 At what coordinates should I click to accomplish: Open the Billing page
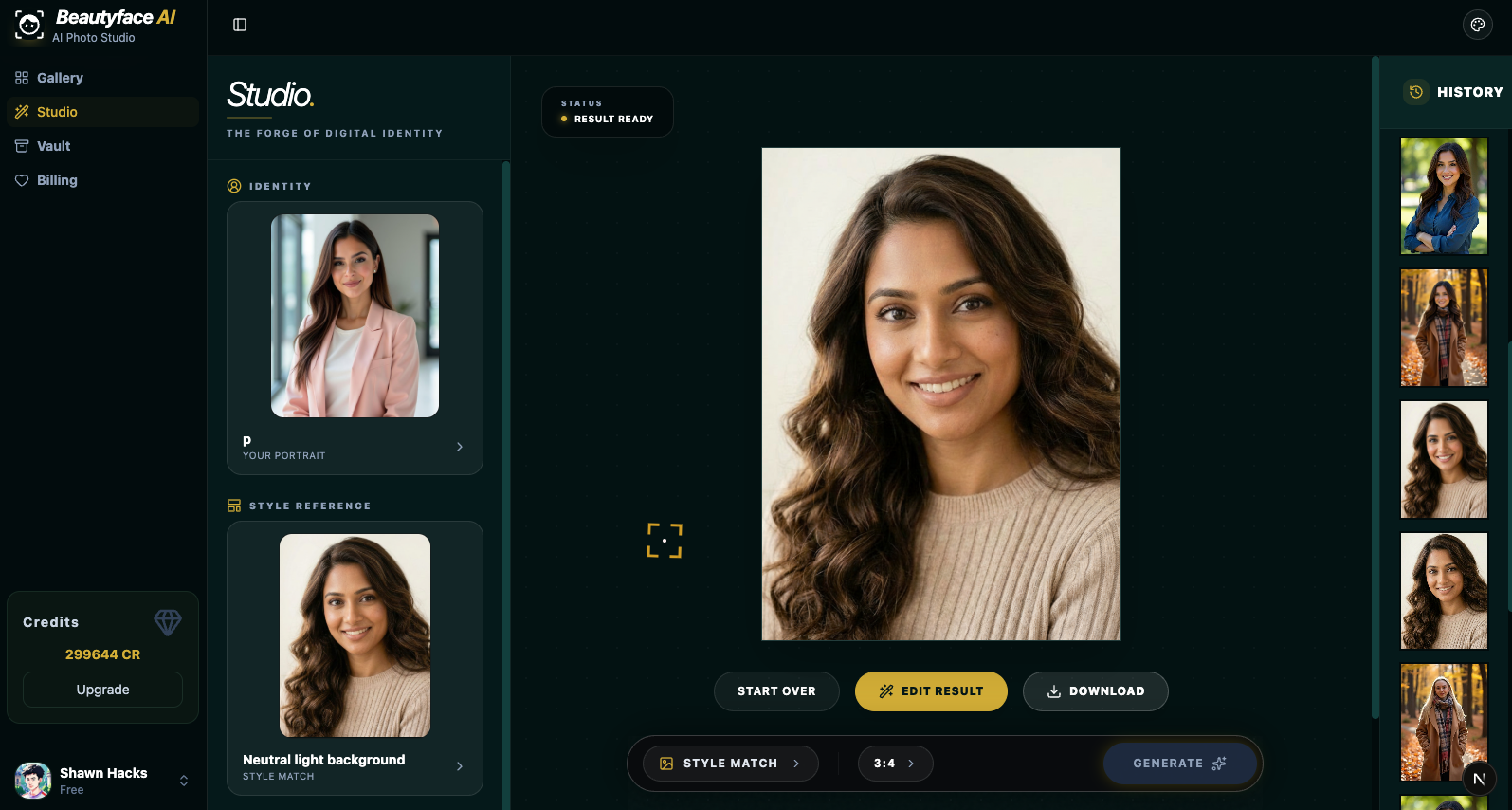(102, 180)
